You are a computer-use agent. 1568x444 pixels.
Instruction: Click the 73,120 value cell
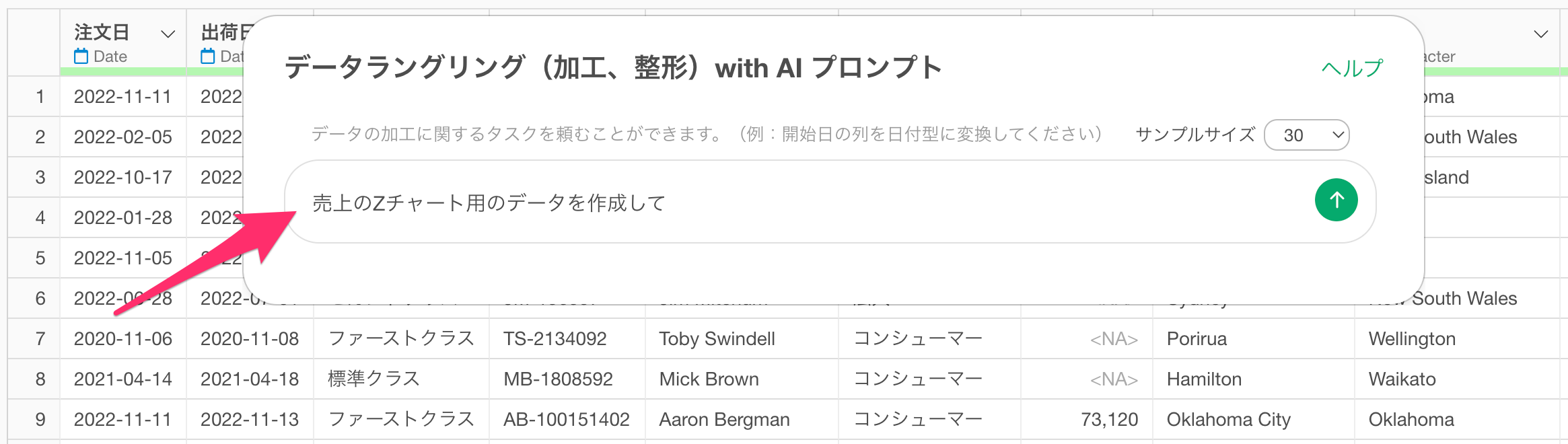1087,419
